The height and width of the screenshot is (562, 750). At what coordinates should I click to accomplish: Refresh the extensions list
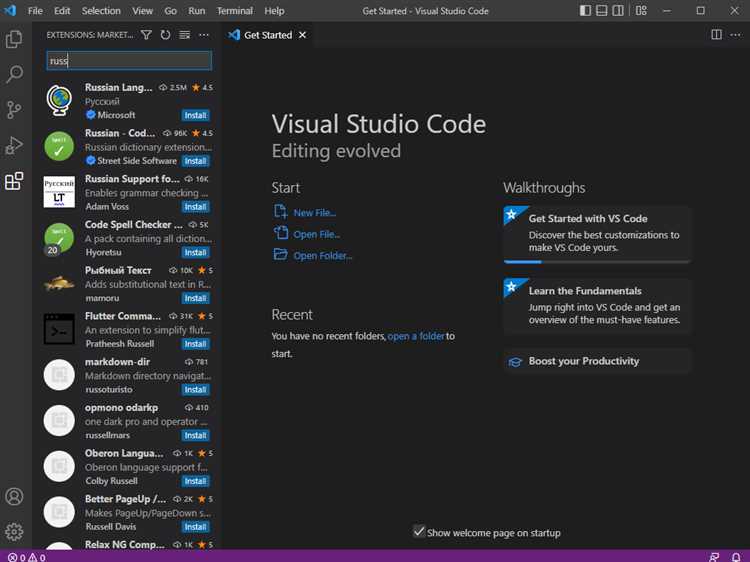[165, 35]
